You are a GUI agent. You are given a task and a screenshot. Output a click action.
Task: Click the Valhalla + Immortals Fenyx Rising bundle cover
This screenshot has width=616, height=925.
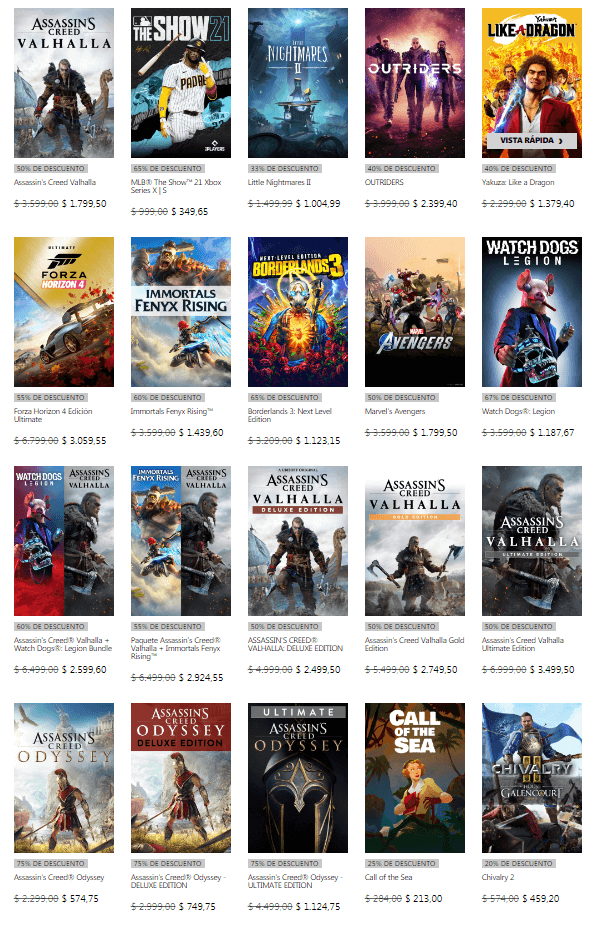(x=181, y=541)
